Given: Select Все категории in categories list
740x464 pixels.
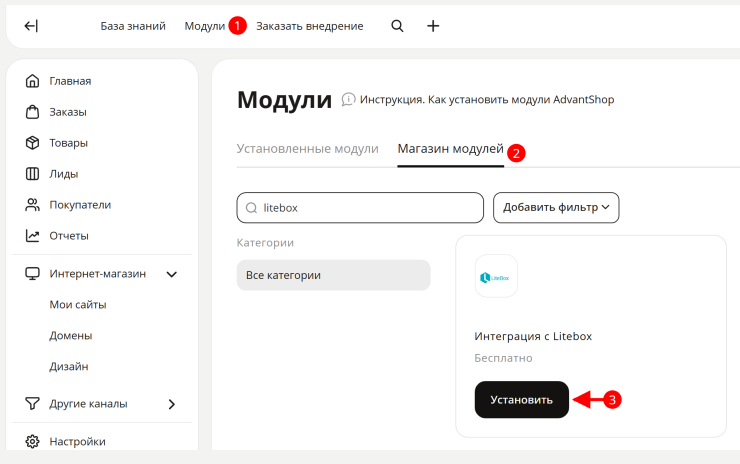Looking at the screenshot, I should (x=334, y=275).
